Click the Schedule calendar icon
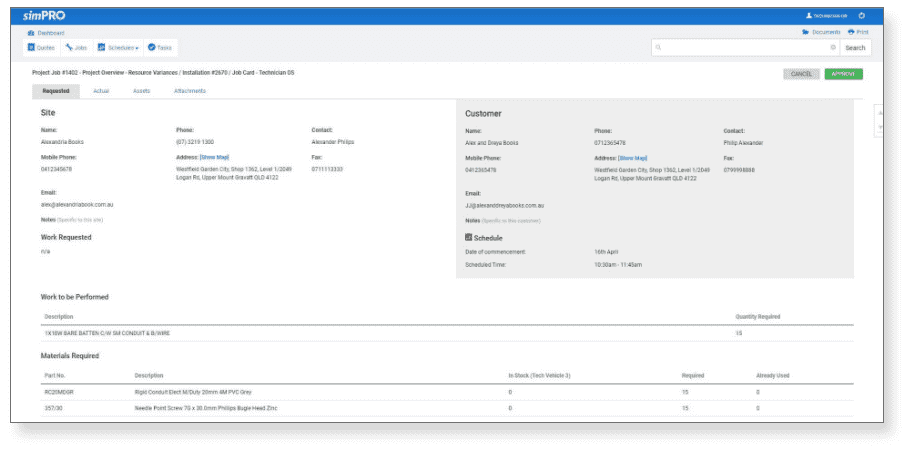The height and width of the screenshot is (452, 910). [x=468, y=237]
